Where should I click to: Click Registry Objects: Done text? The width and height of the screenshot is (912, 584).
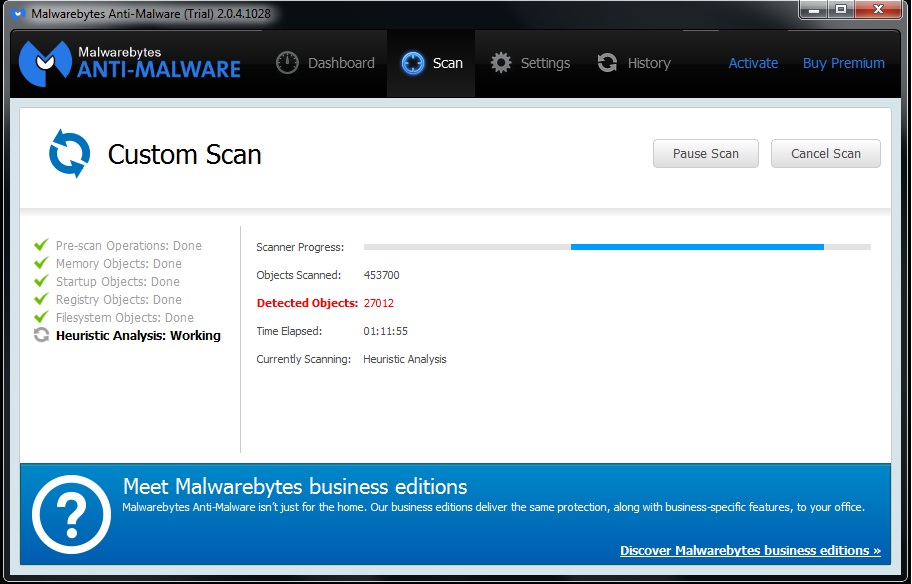[x=119, y=300]
